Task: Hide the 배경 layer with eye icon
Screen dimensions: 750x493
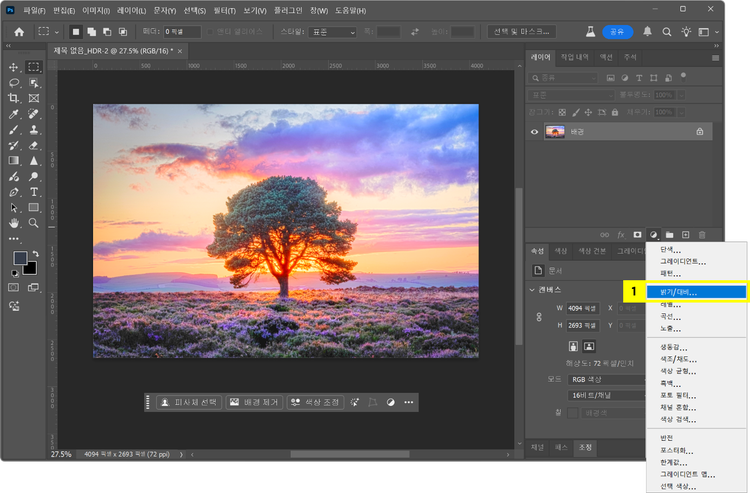Action: pyautogui.click(x=535, y=131)
